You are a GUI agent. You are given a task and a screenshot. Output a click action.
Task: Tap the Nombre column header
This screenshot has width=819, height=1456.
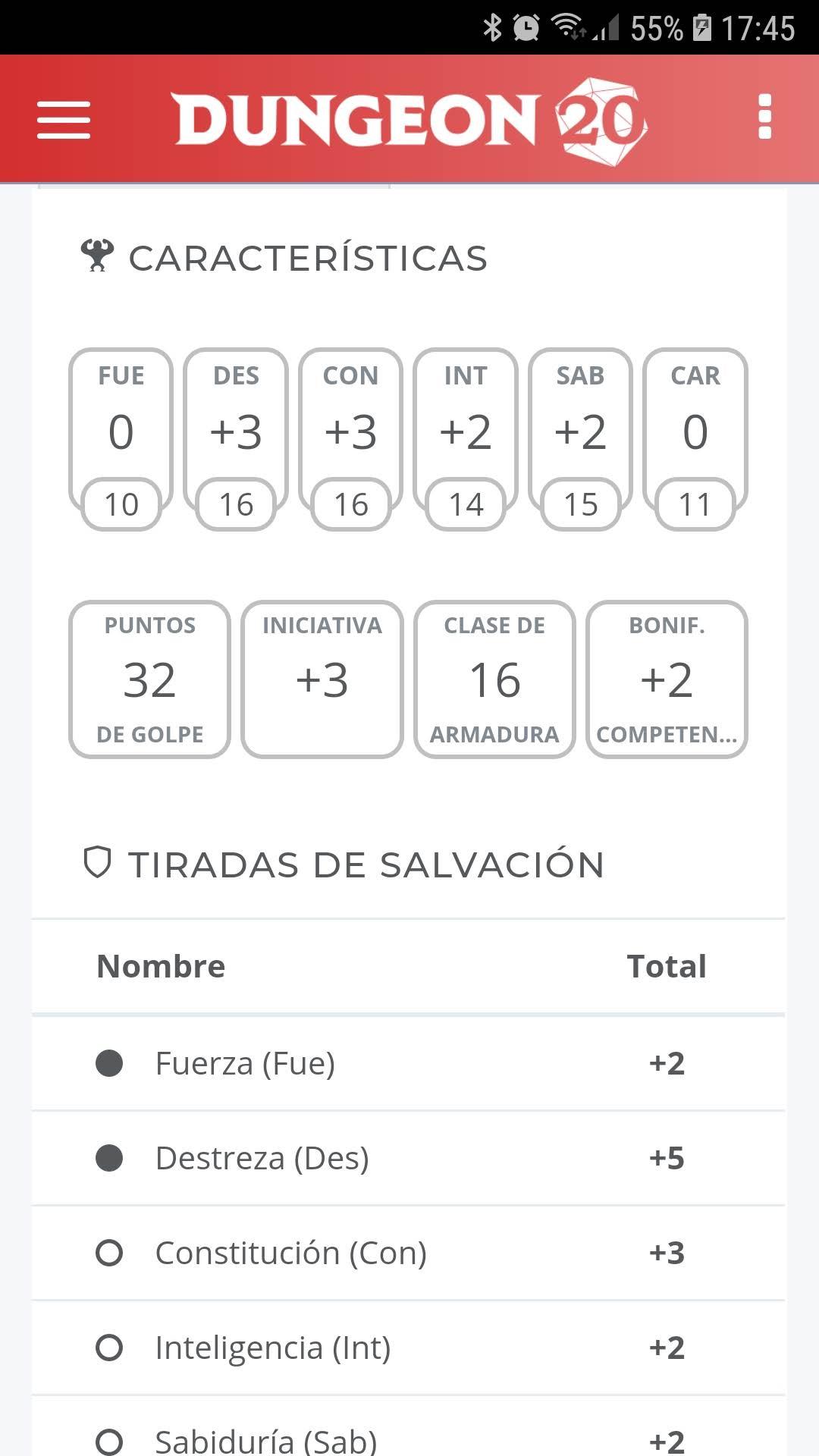[161, 966]
